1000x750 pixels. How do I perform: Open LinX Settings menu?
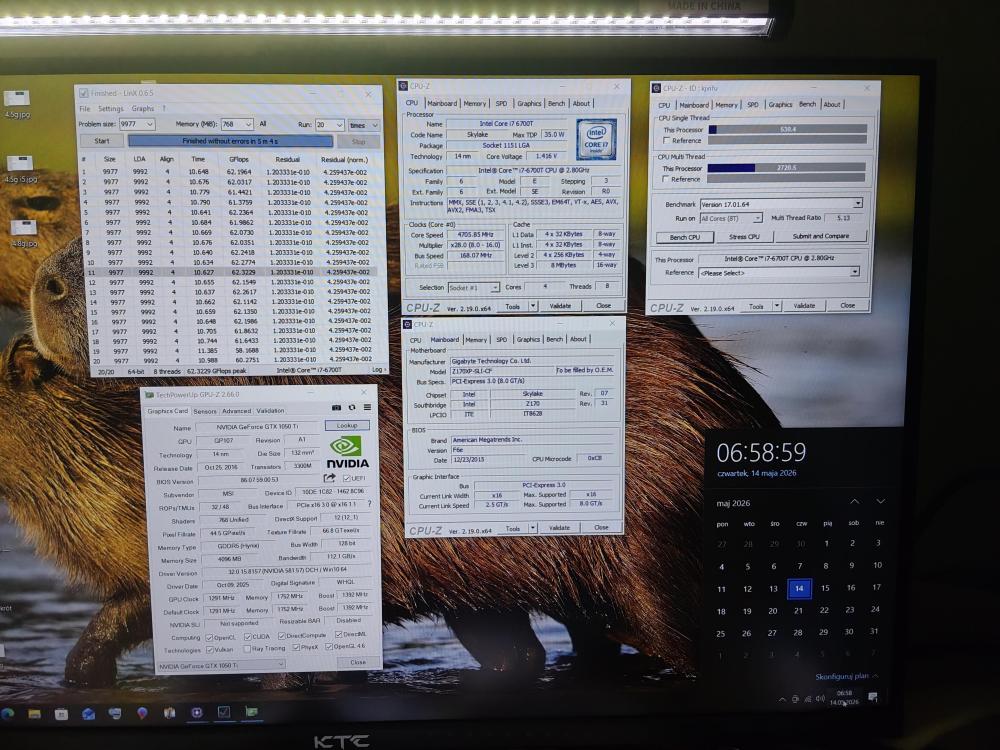(x=110, y=108)
